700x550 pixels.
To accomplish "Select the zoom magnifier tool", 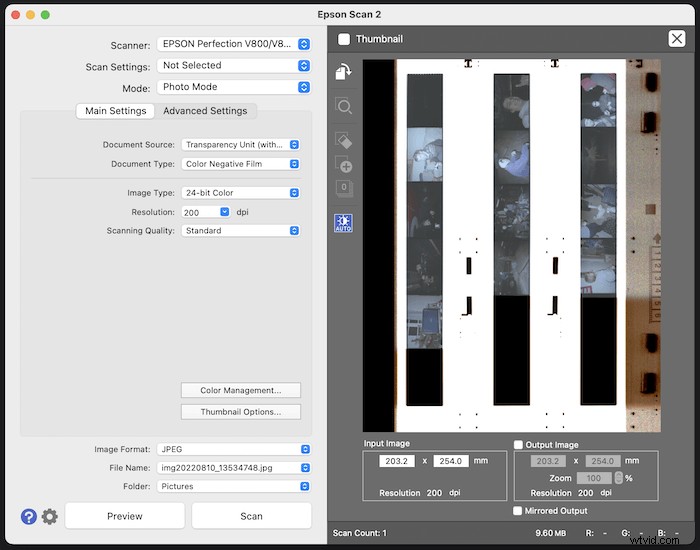I will (344, 106).
